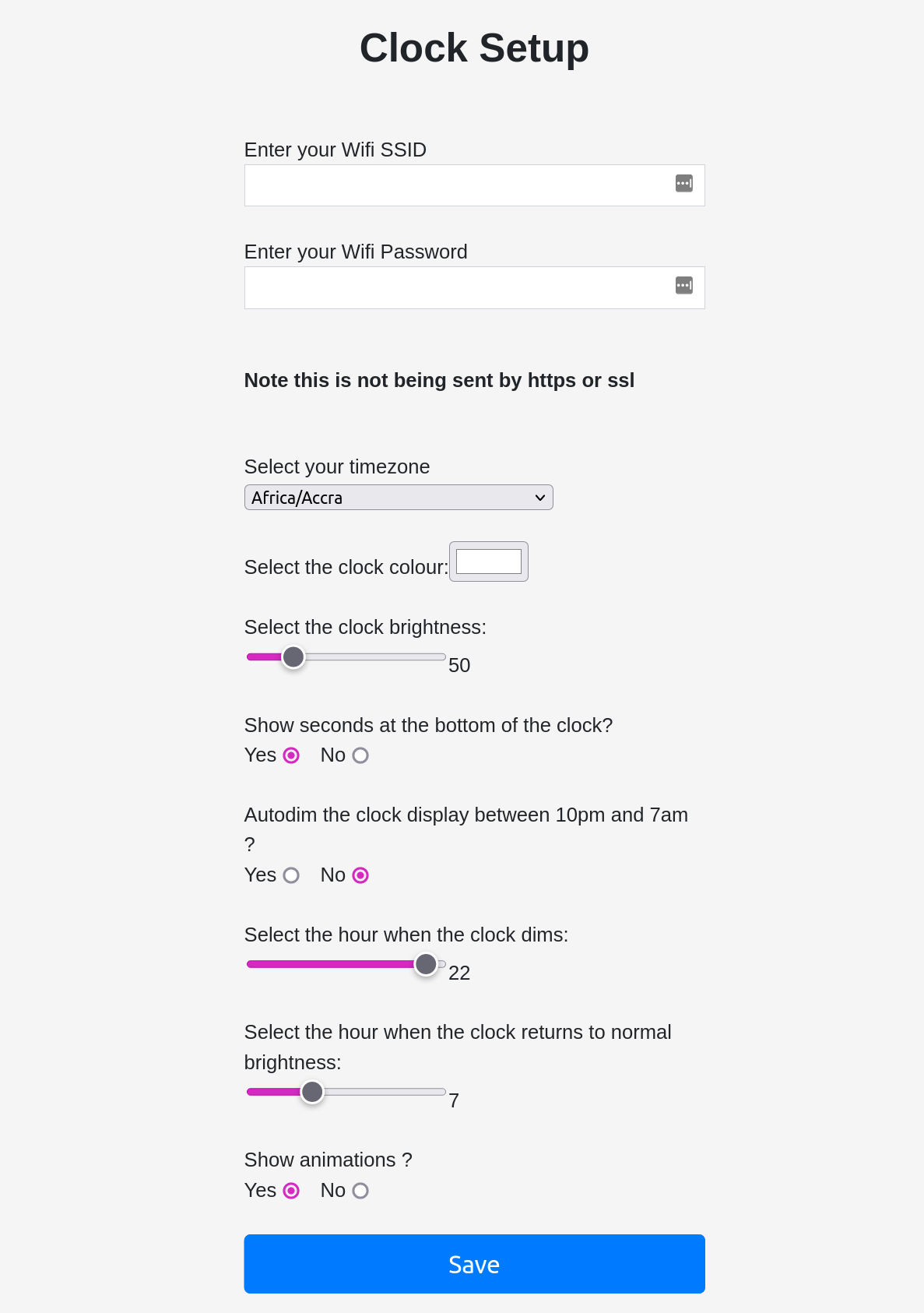Click the password manager icon in SSID field
Image resolution: width=924 pixels, height=1313 pixels.
coord(683,184)
